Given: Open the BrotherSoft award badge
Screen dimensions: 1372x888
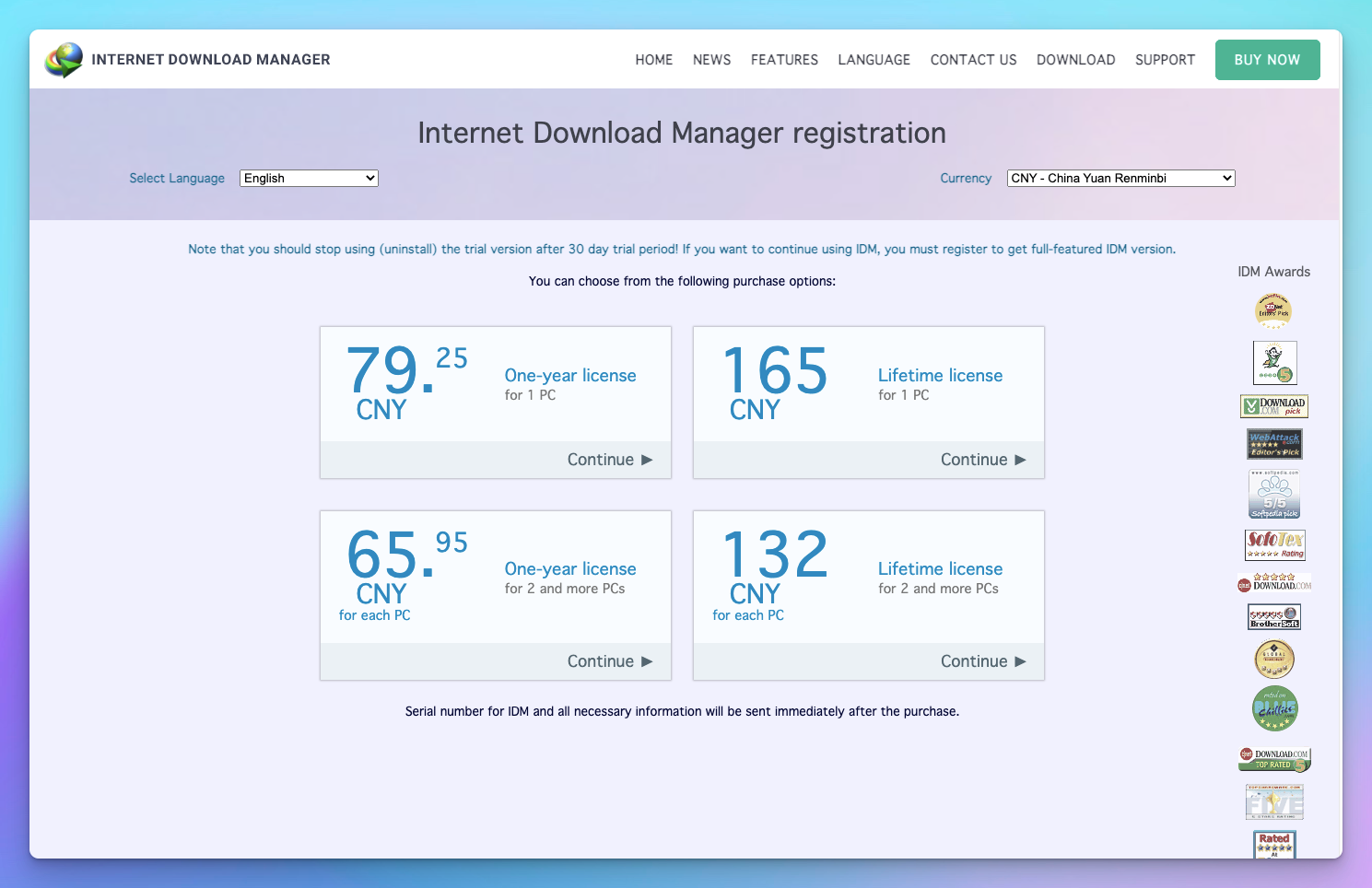Looking at the screenshot, I should 1274,617.
